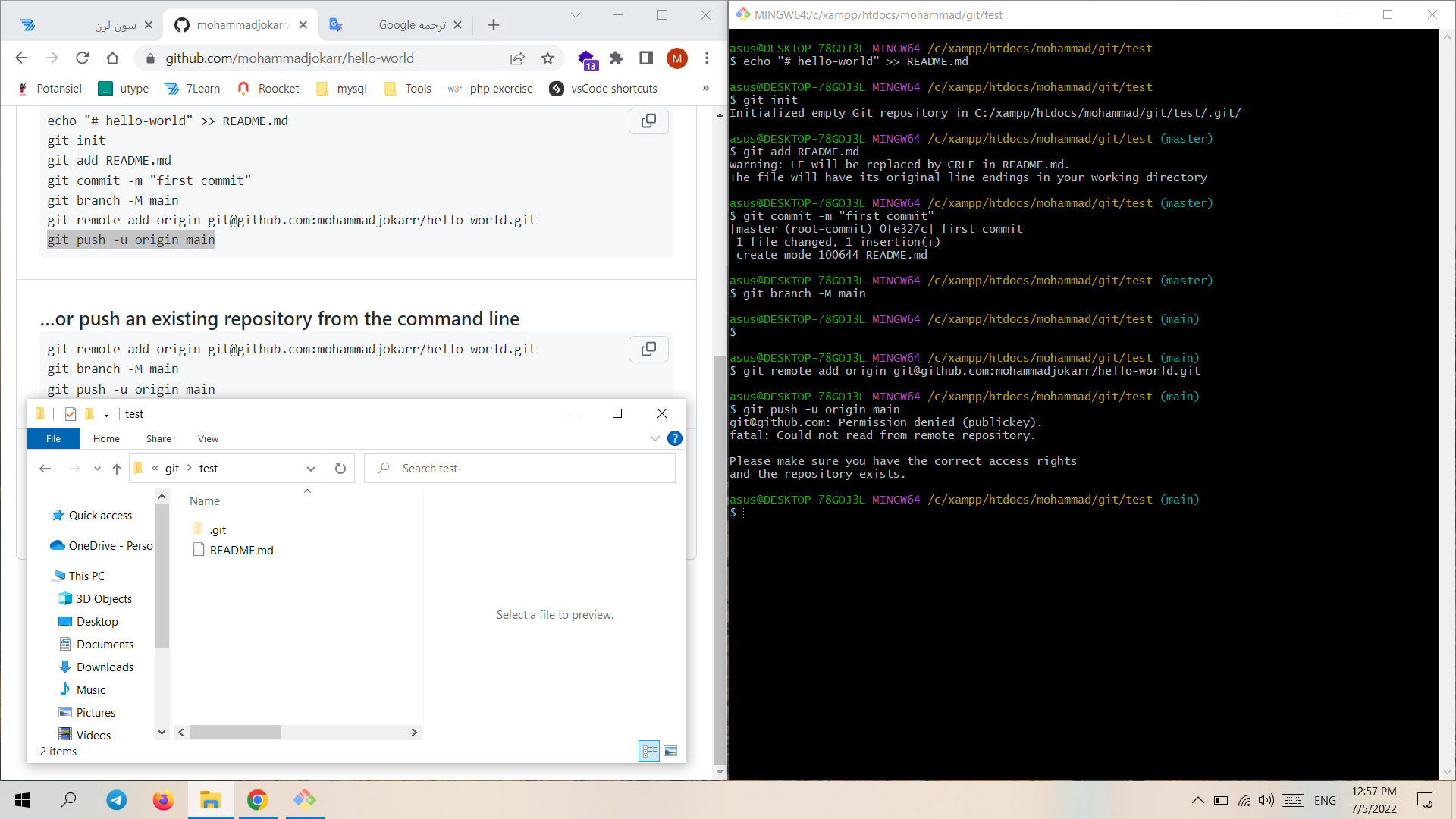Viewport: 1456px width, 819px height.
Task: Open Chrome's three-dot menu
Action: (x=707, y=58)
